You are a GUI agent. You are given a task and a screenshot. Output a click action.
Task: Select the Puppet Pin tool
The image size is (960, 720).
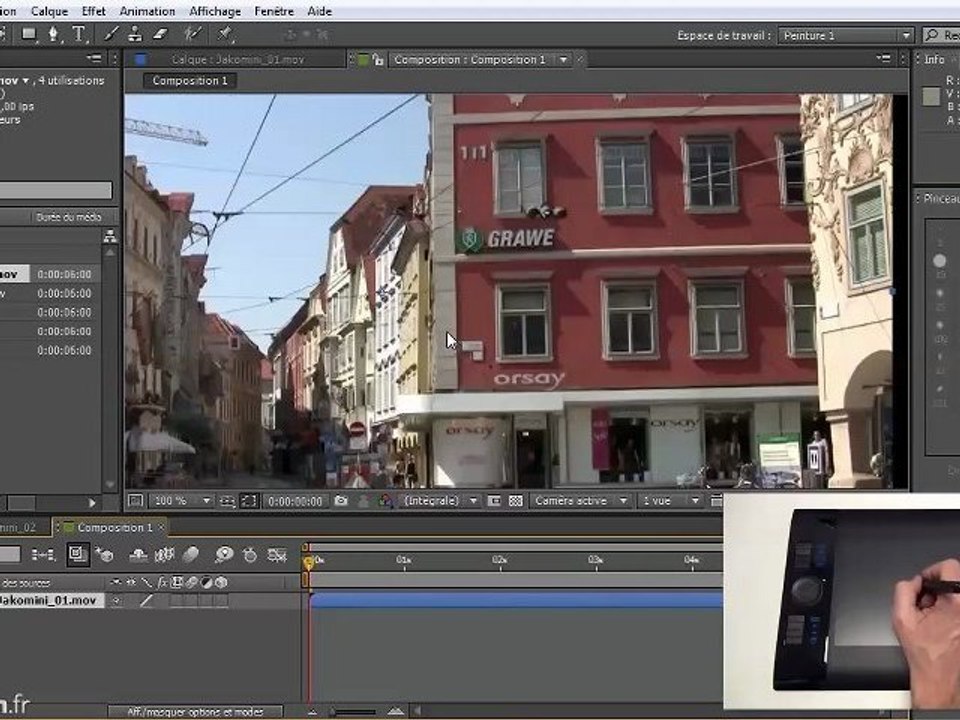click(x=226, y=34)
